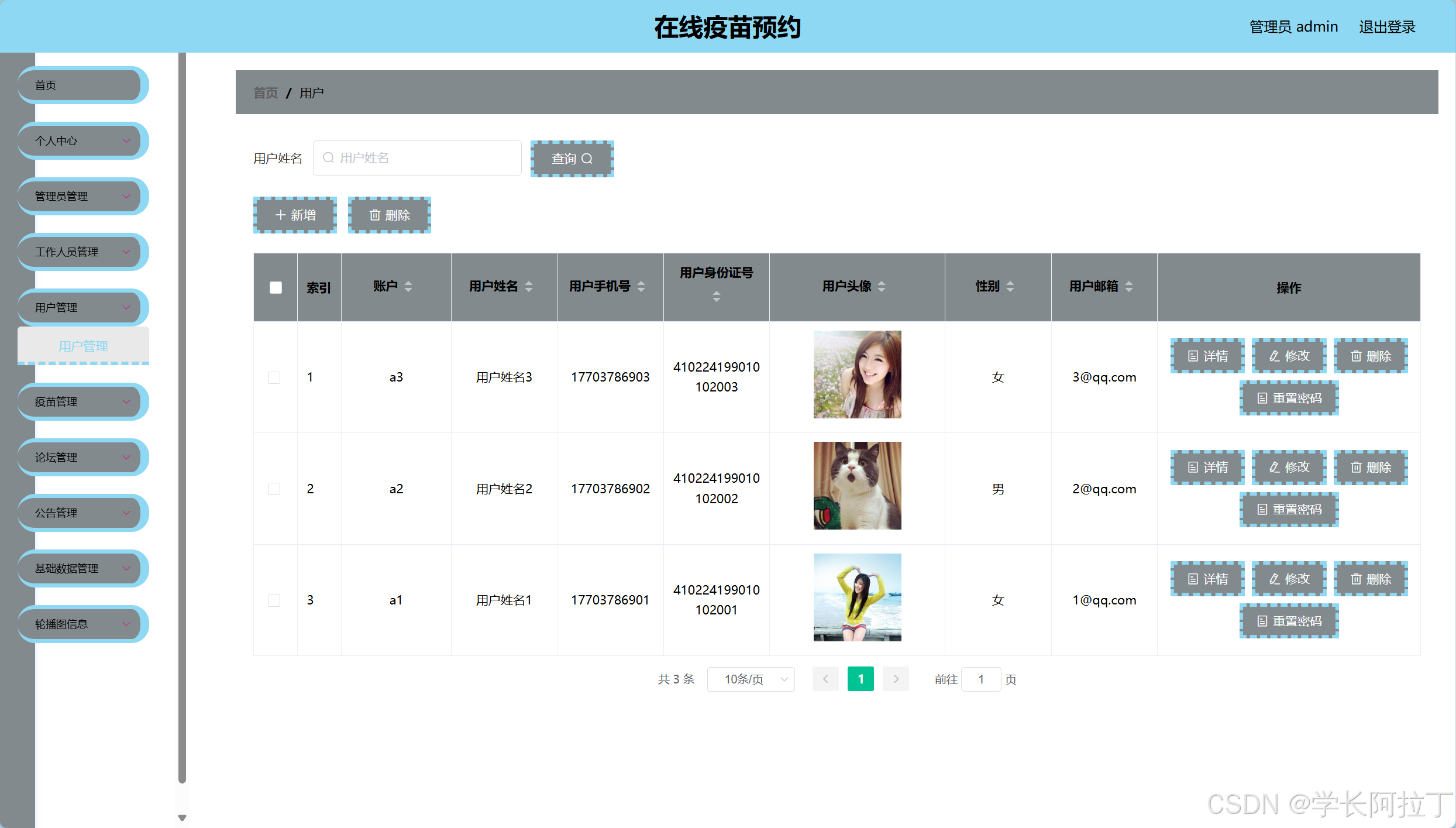Click the batch 删除 button above the table
The width and height of the screenshot is (1456, 828).
click(x=389, y=215)
